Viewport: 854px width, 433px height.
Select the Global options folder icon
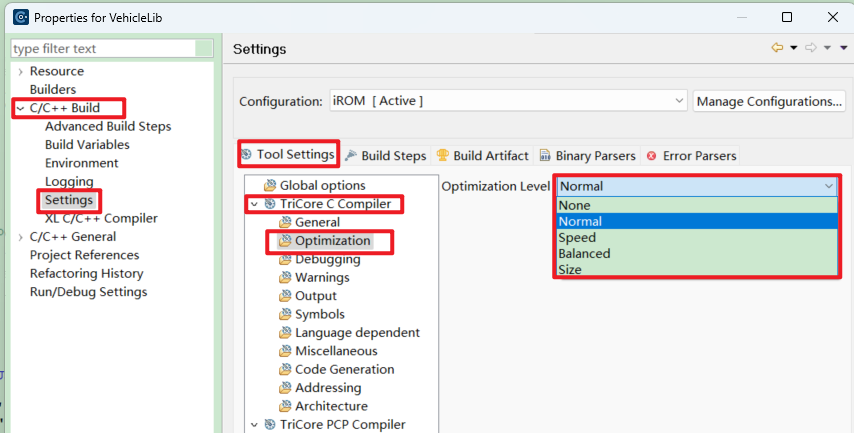point(270,186)
